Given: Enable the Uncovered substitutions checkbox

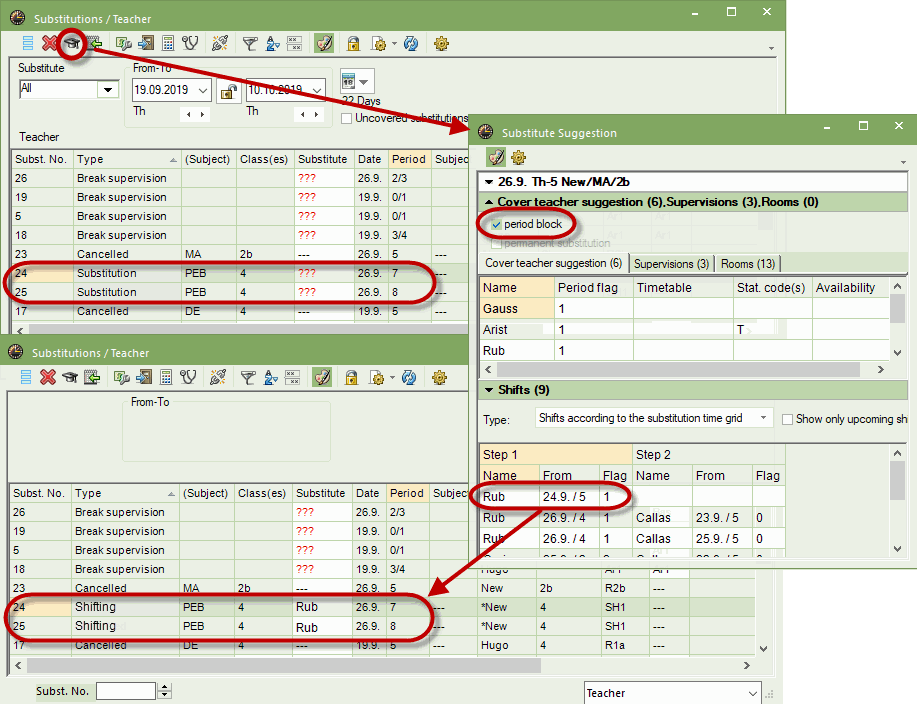Looking at the screenshot, I should tap(346, 118).
